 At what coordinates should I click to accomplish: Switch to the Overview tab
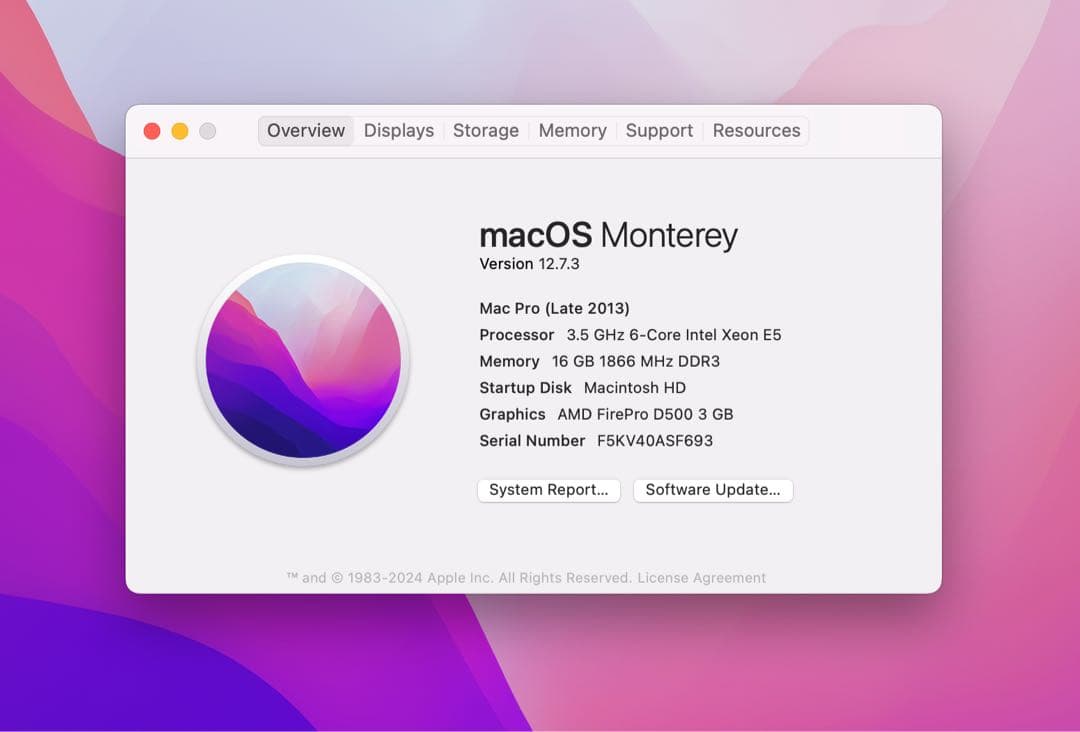point(306,131)
